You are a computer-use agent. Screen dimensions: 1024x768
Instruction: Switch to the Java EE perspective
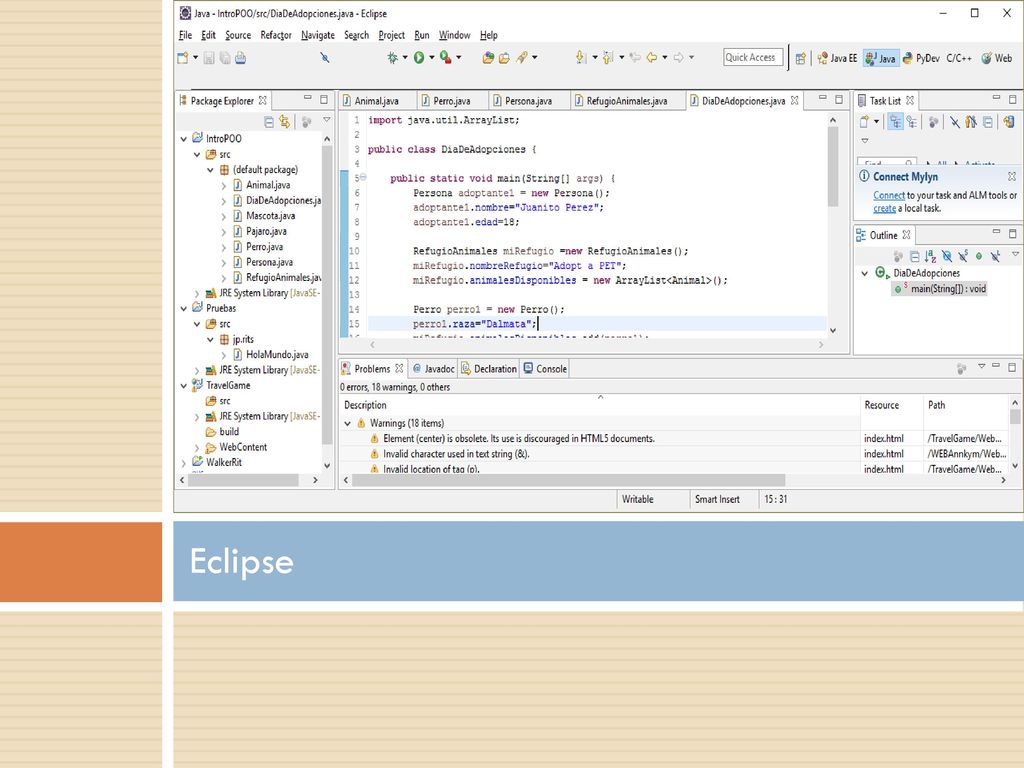pyautogui.click(x=837, y=58)
